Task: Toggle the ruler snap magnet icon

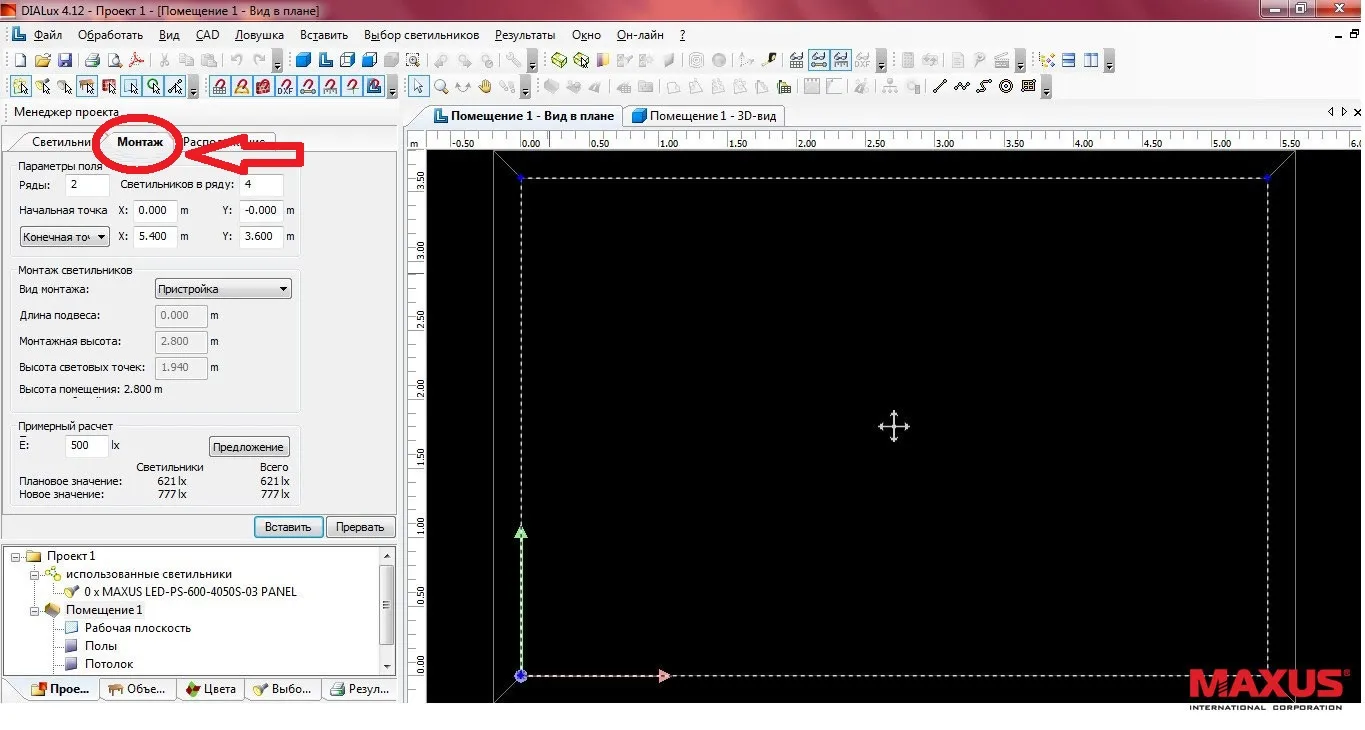Action: tap(329, 86)
